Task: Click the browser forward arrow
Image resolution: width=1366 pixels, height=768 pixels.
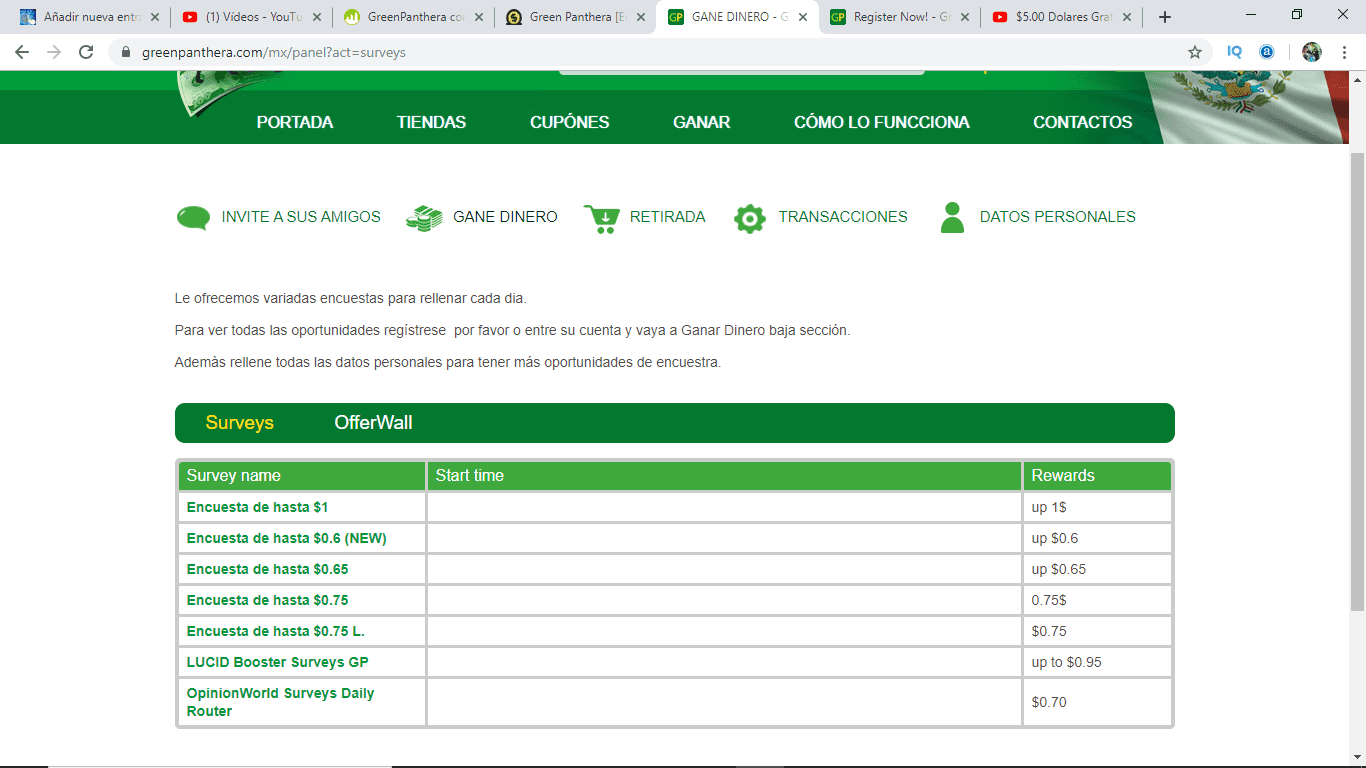Action: click(x=54, y=52)
